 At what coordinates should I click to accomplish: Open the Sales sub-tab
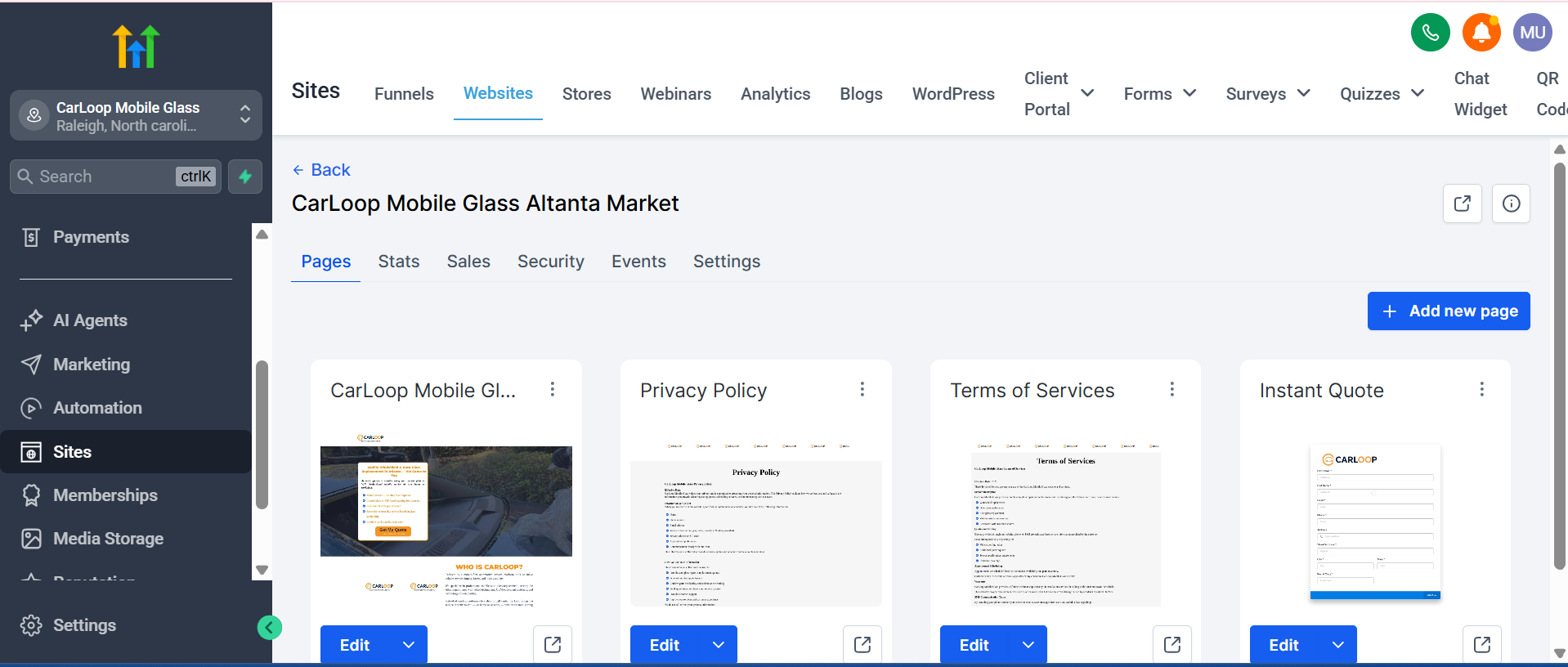pos(468,262)
